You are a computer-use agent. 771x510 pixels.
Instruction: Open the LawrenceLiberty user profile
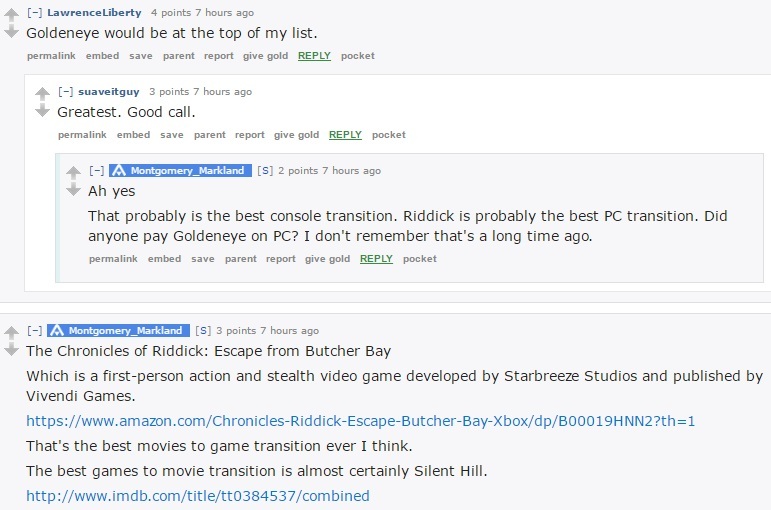coord(94,13)
